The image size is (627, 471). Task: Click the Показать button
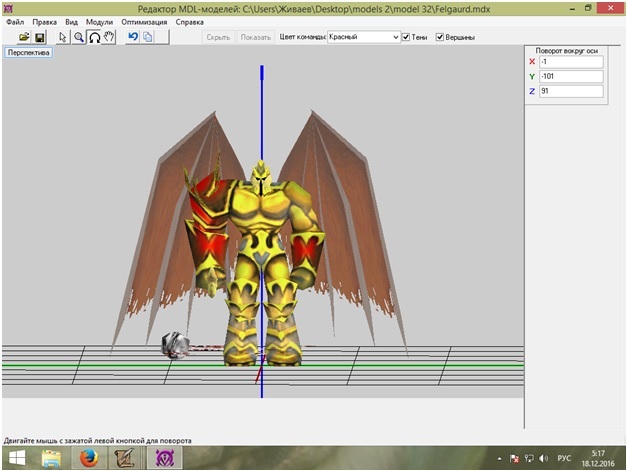255,37
